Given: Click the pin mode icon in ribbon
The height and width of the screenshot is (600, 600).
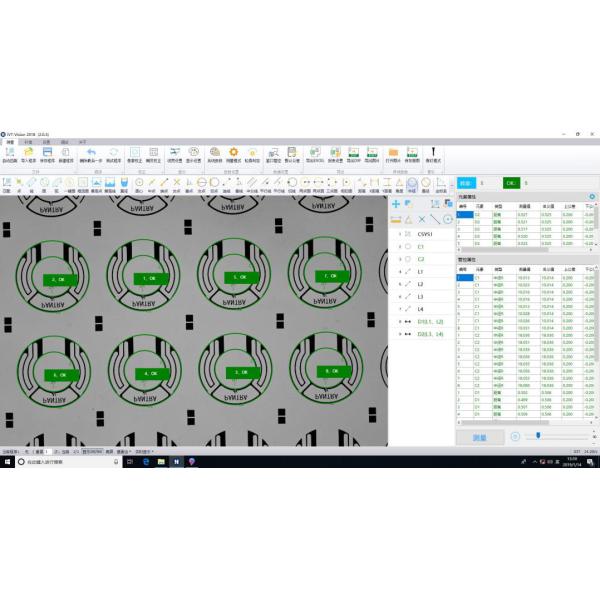Looking at the screenshot, I should [x=433, y=152].
